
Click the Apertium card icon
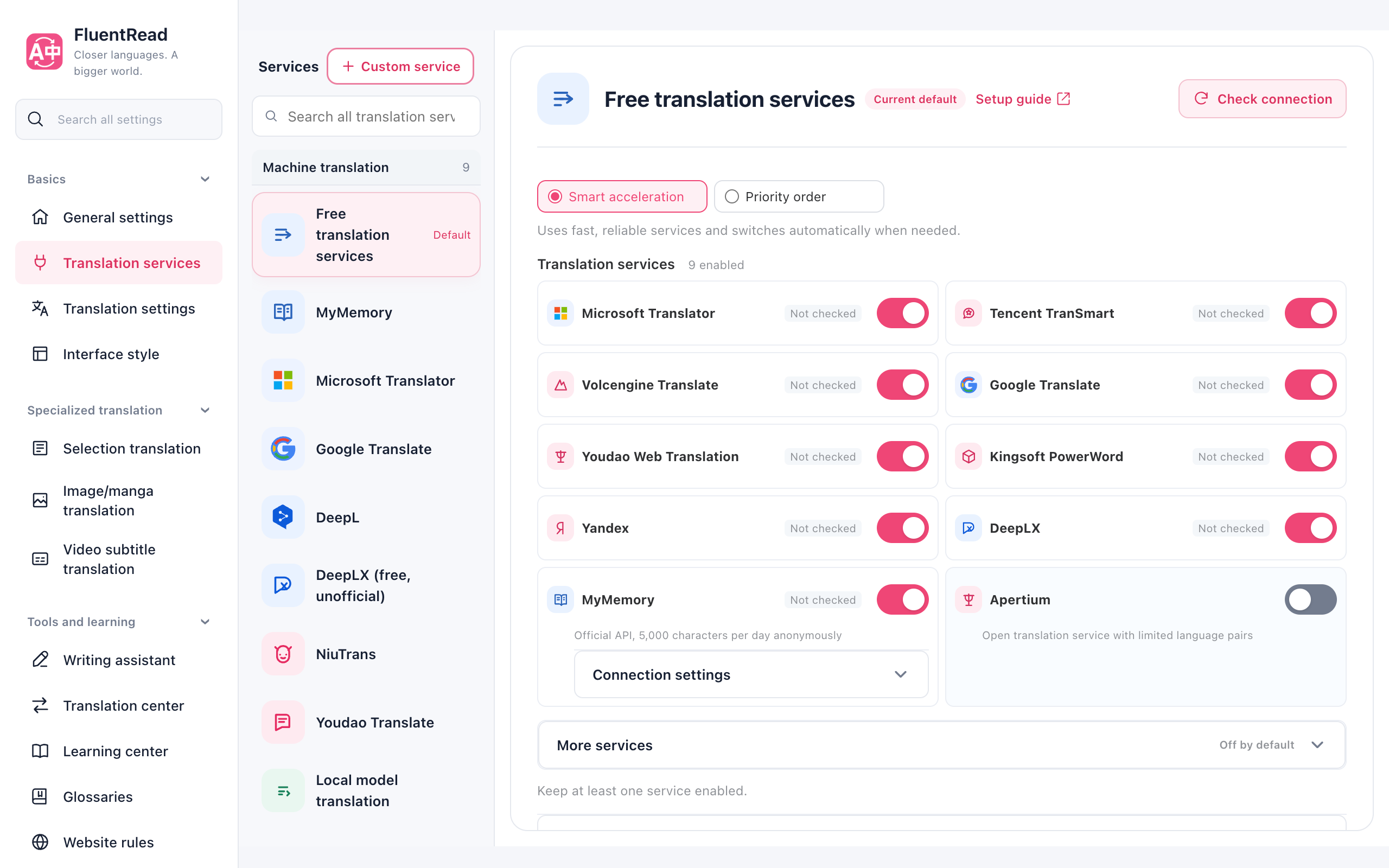(x=969, y=599)
